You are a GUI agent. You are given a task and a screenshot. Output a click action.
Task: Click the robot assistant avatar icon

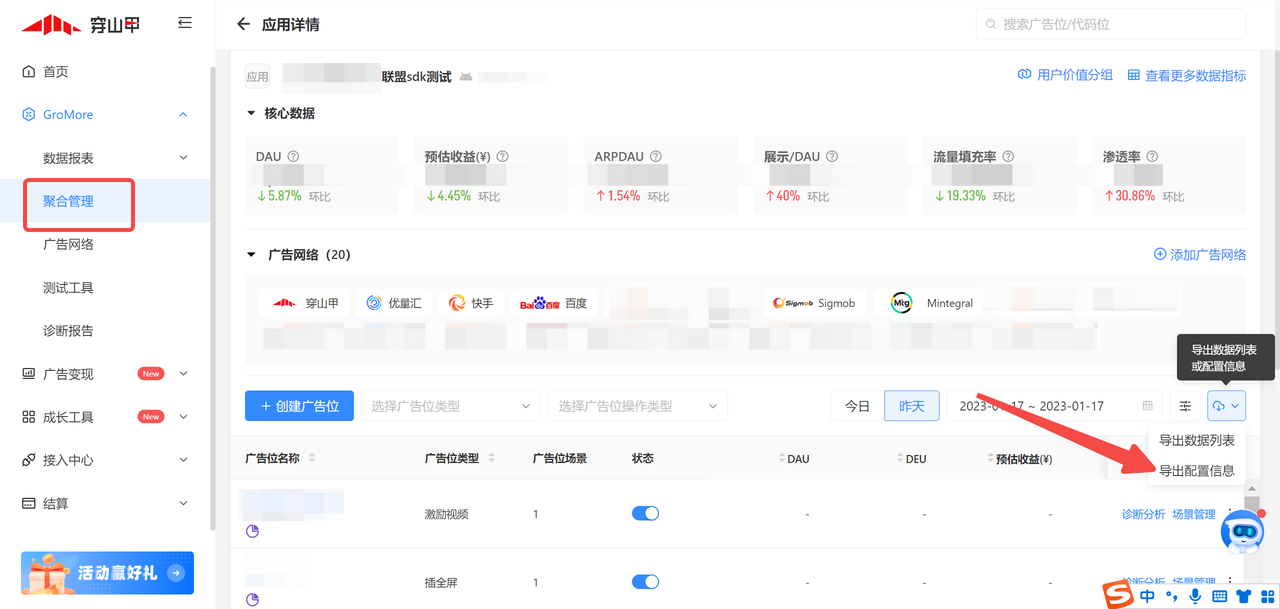tap(1242, 531)
